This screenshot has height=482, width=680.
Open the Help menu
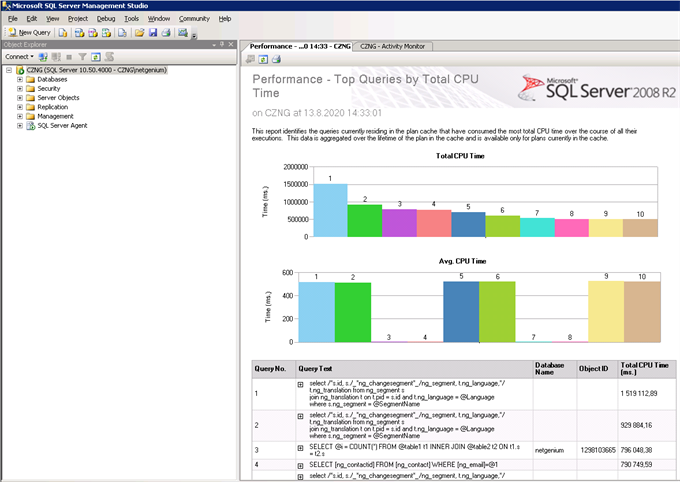pyautogui.click(x=225, y=19)
